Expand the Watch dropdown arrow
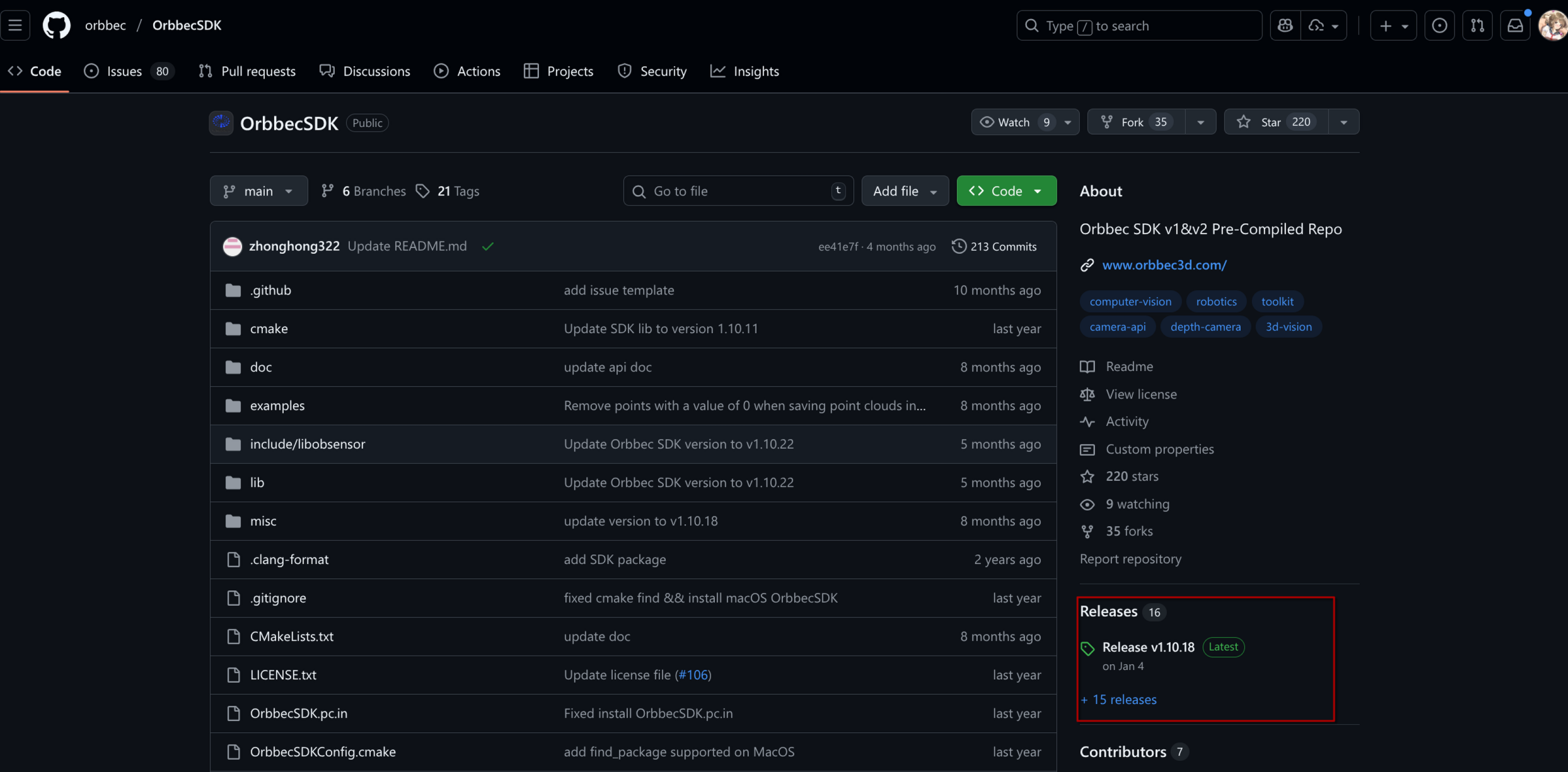1568x772 pixels. tap(1067, 122)
